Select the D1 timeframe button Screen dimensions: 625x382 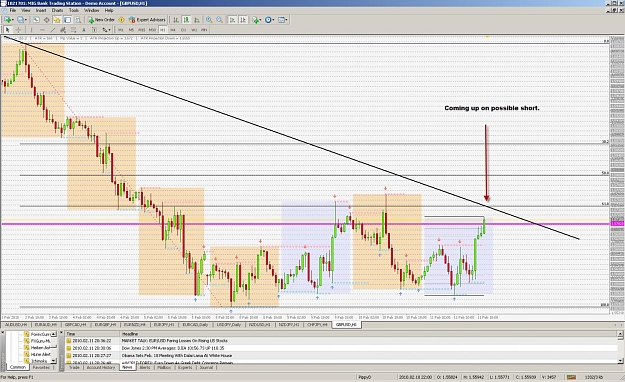tap(183, 30)
